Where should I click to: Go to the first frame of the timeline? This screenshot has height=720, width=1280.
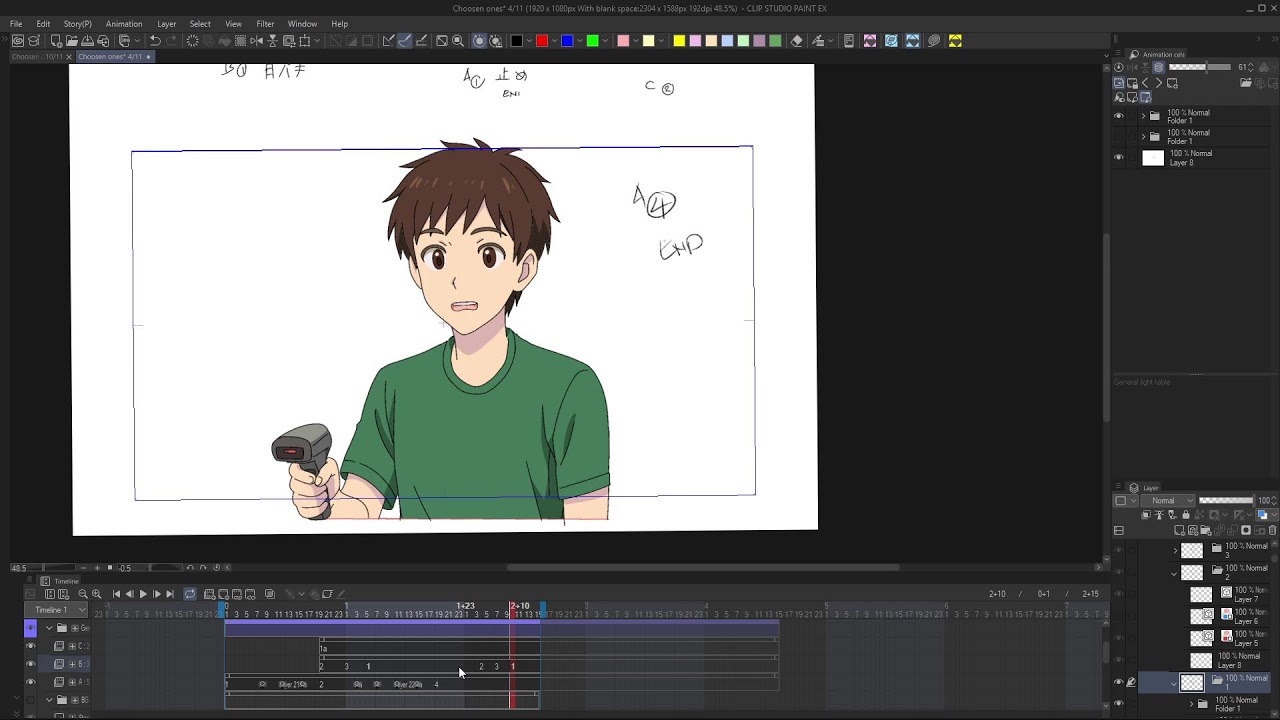click(x=116, y=594)
